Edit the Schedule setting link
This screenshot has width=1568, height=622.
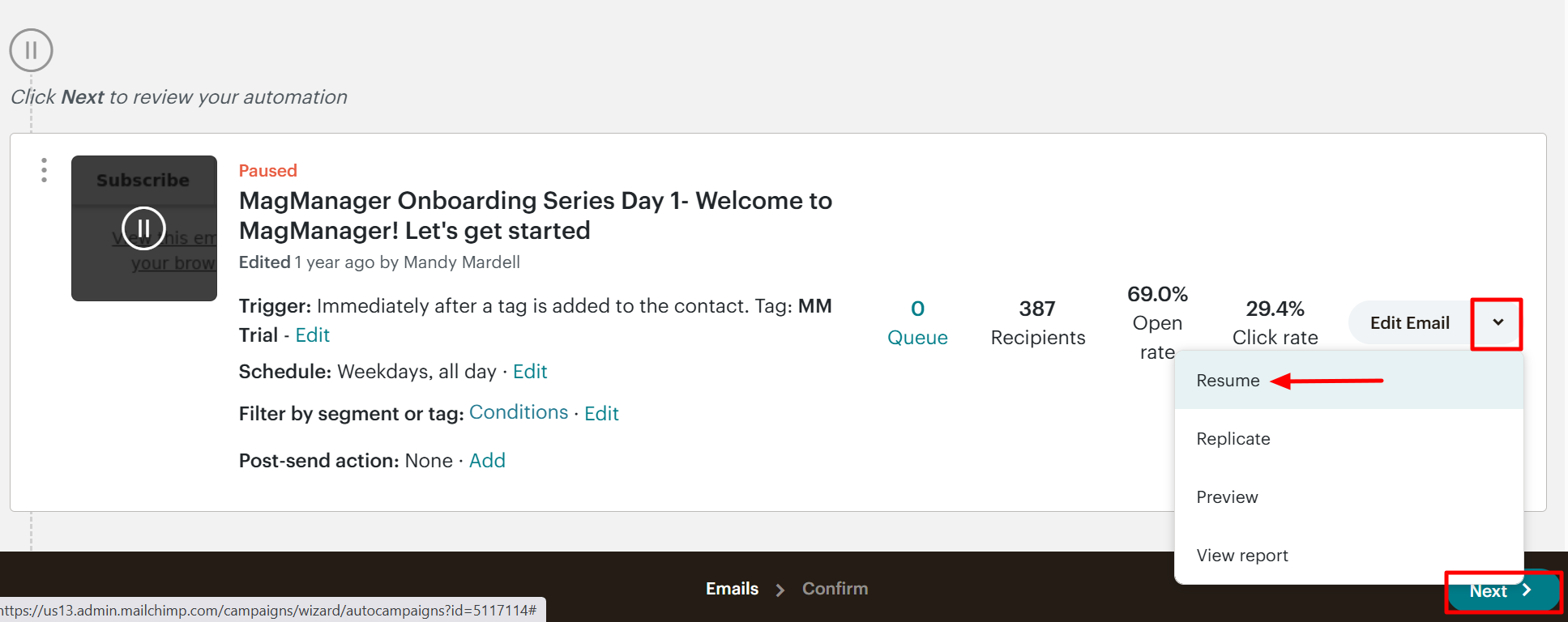(530, 372)
